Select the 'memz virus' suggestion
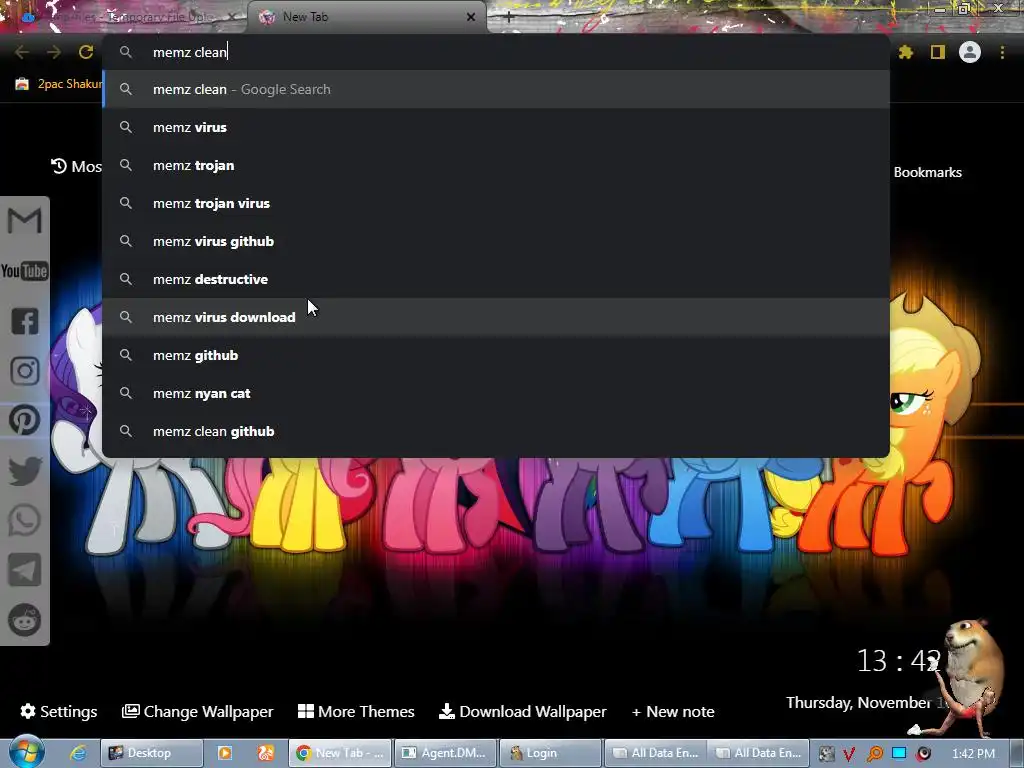This screenshot has height=768, width=1024. pos(496,127)
